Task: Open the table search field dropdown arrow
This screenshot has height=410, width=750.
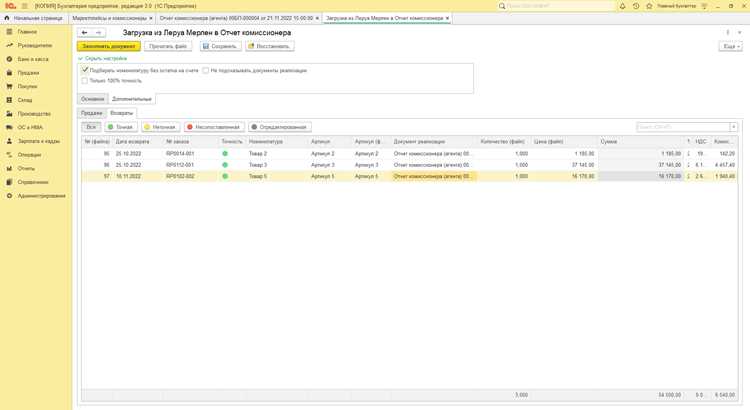Action: [733, 127]
